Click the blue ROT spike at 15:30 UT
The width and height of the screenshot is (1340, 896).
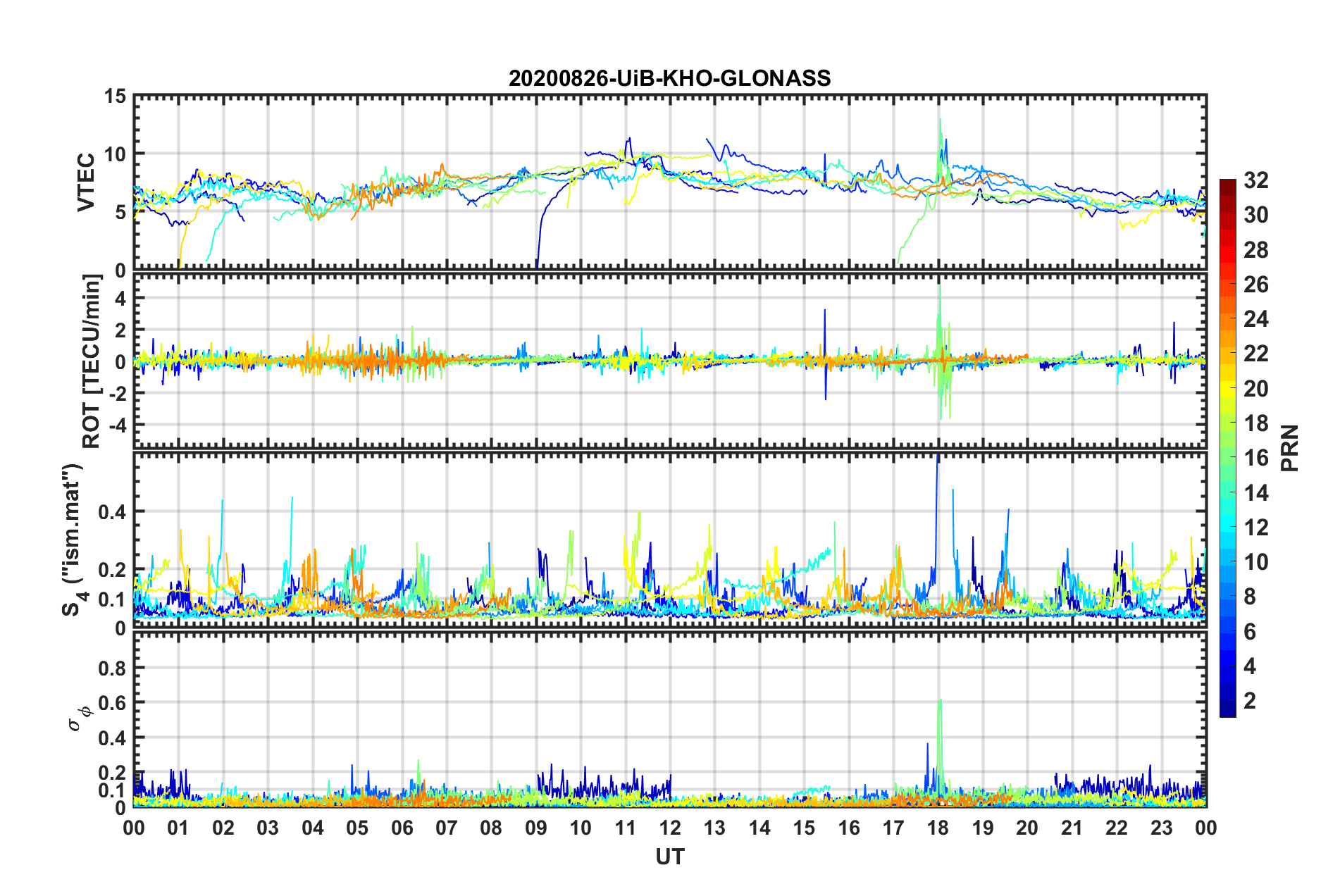click(825, 354)
